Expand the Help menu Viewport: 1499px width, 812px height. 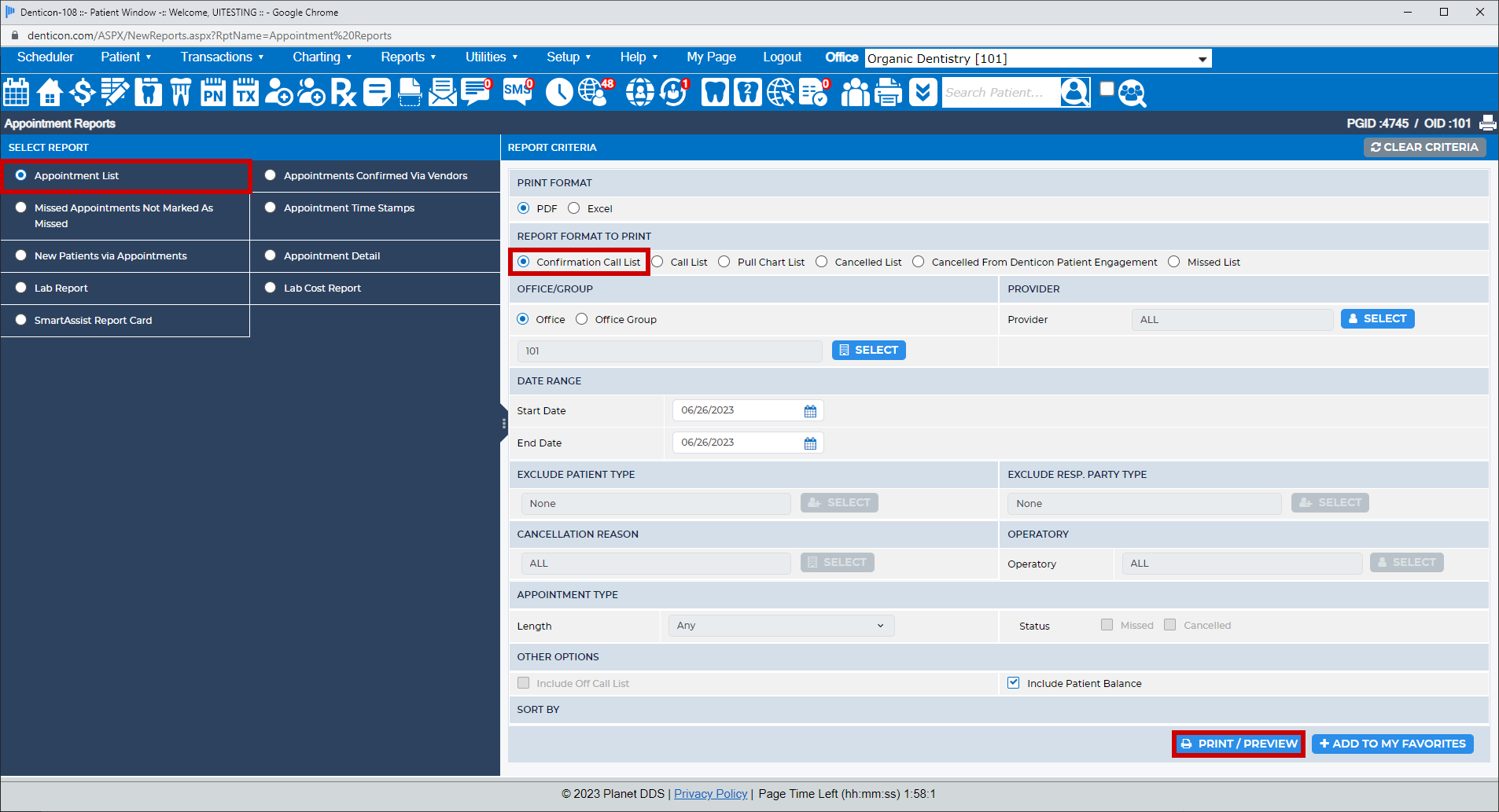(639, 57)
